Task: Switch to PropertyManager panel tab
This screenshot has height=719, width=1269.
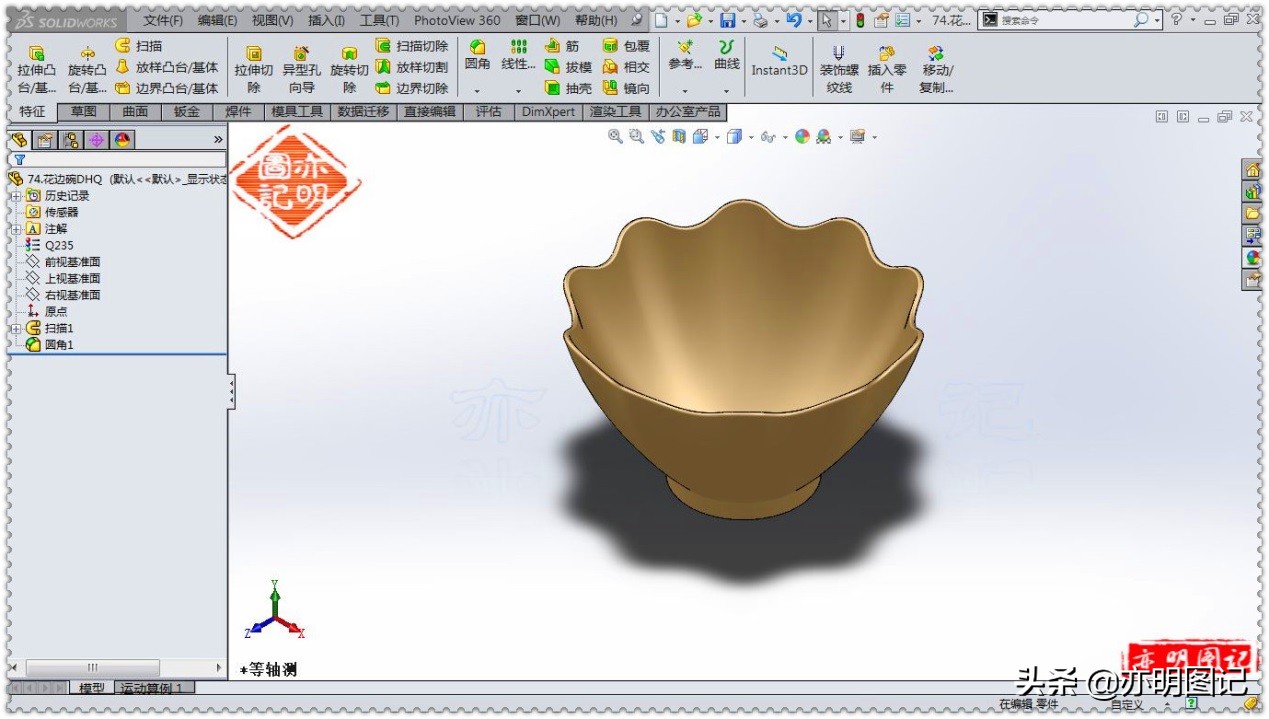Action: (x=44, y=140)
